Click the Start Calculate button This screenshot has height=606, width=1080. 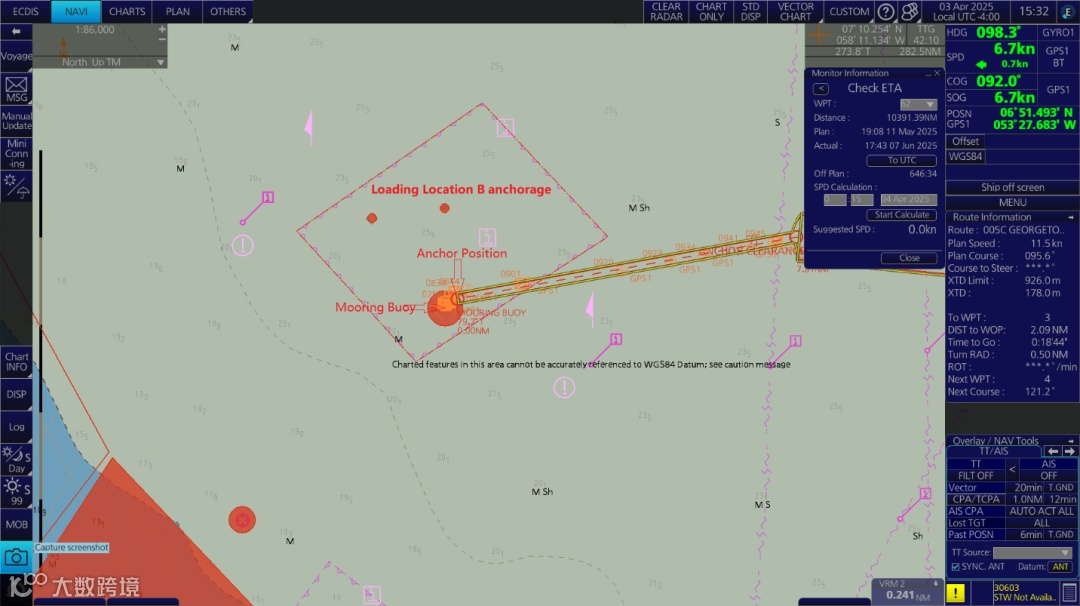[902, 215]
